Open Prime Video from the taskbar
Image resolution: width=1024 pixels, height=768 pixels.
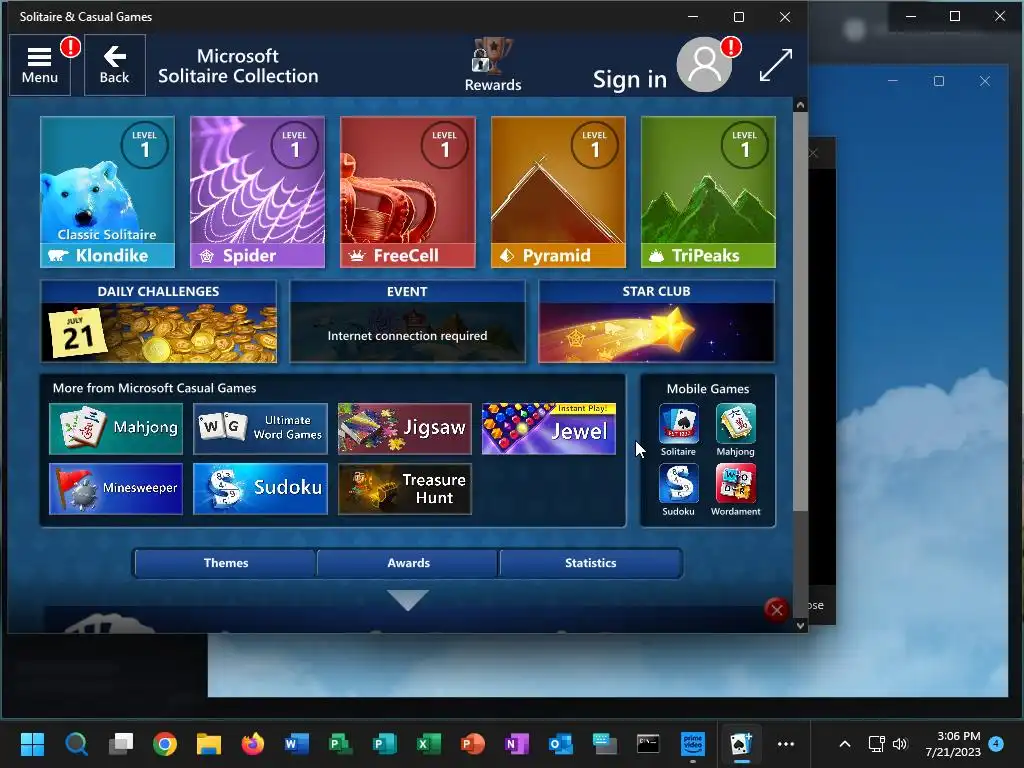[693, 744]
